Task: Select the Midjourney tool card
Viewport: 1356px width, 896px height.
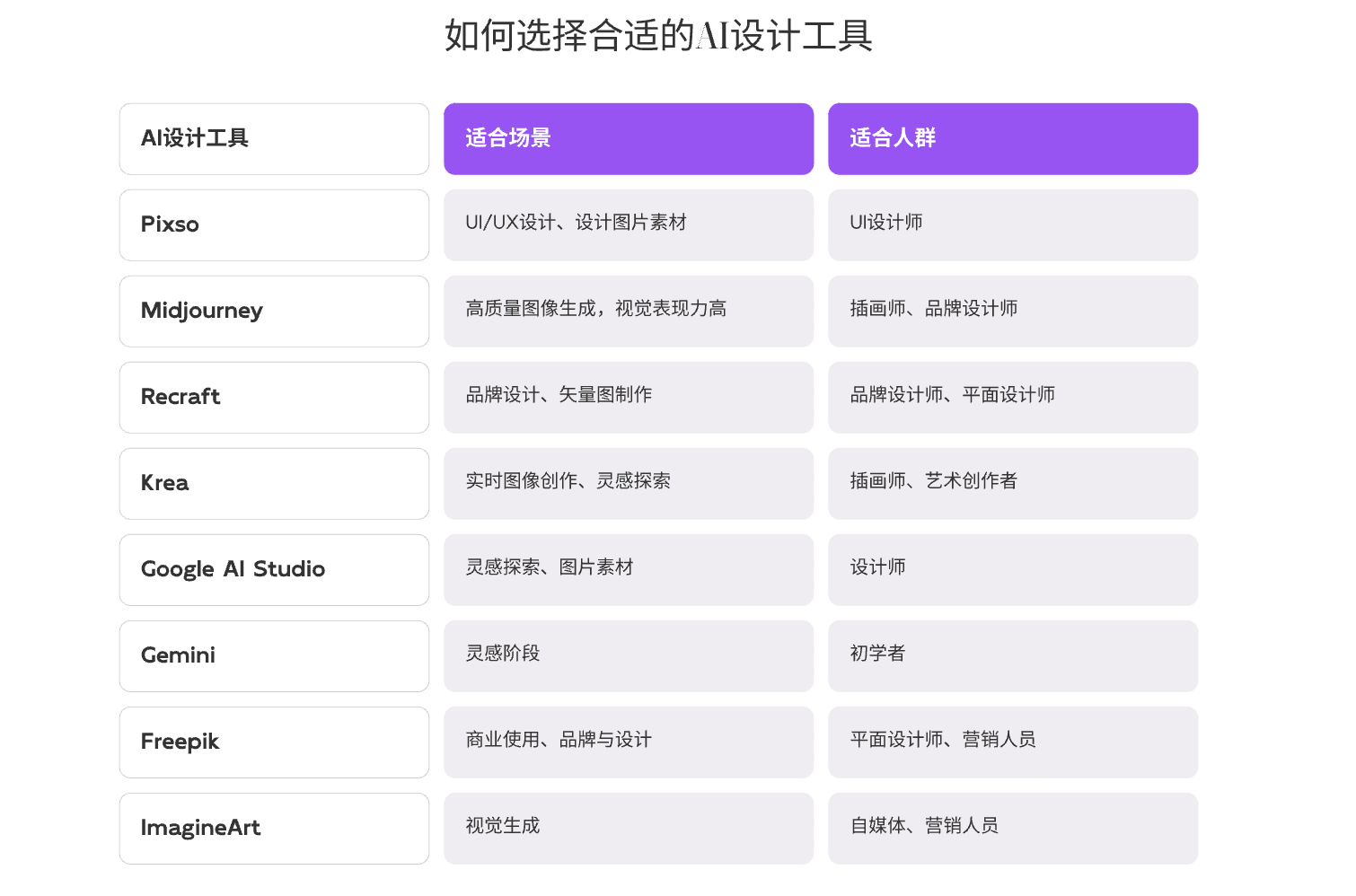Action: [x=274, y=311]
